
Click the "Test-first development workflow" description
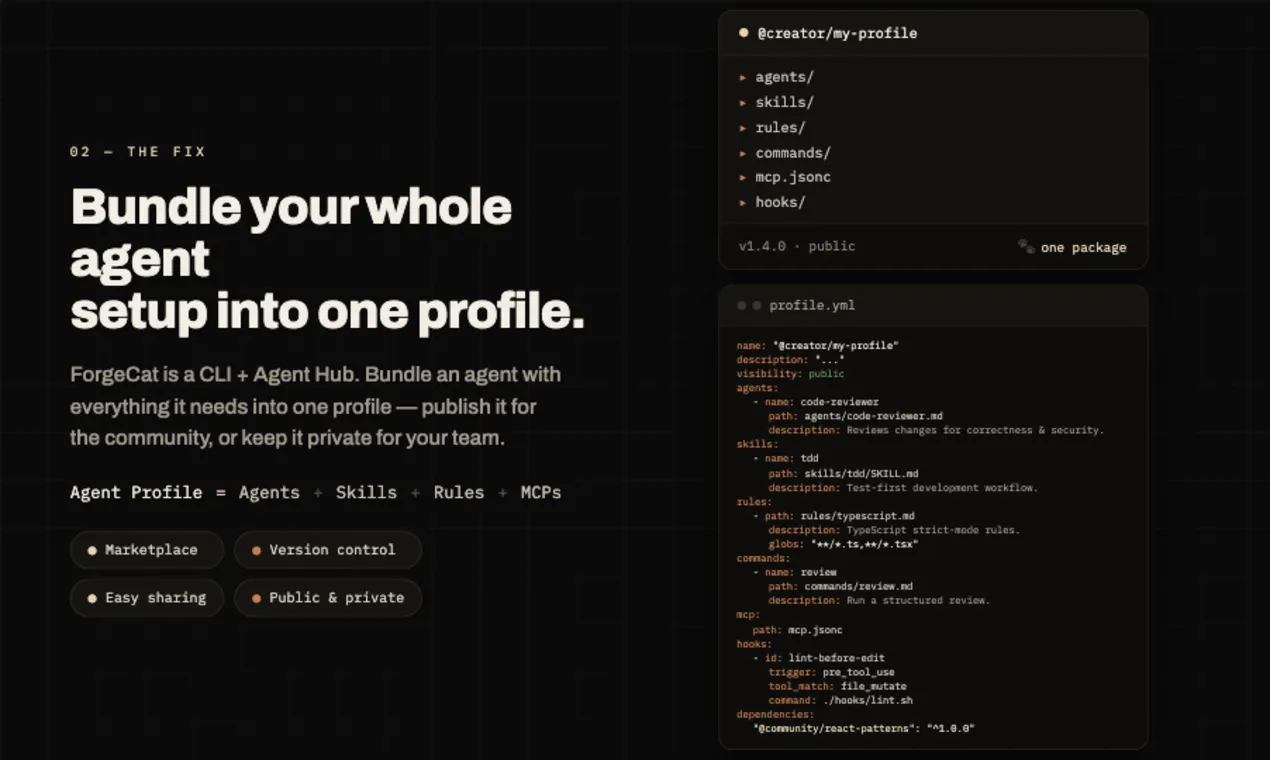click(942, 488)
